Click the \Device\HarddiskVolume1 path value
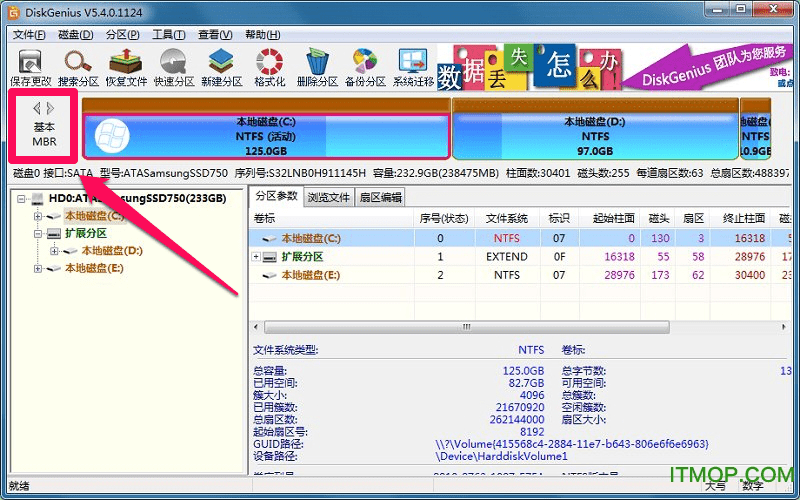This screenshot has width=800, height=500. 501,456
